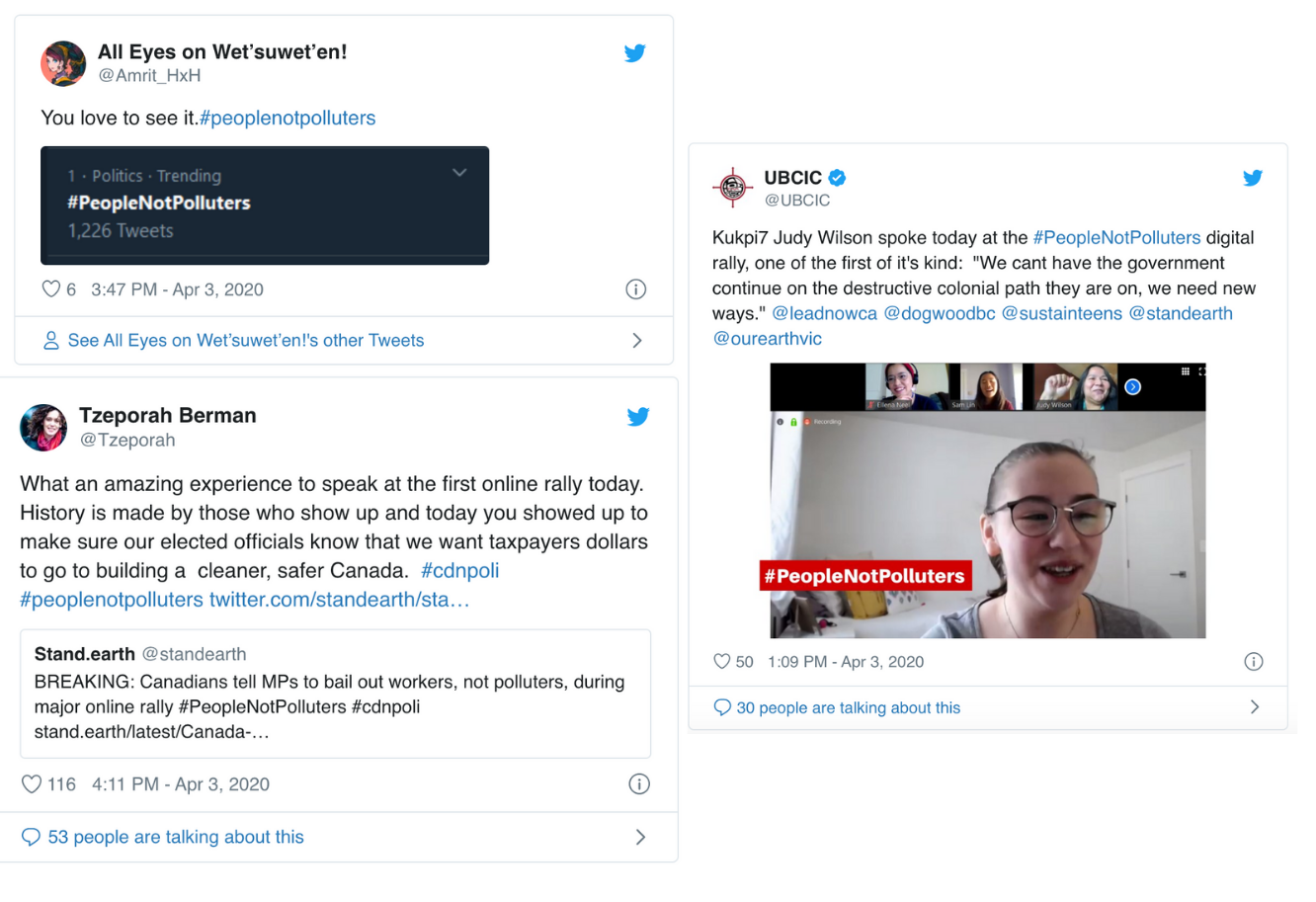Click the blue next arrow in Zoom gallery strip
The height and width of the screenshot is (902, 1316).
[x=1133, y=387]
